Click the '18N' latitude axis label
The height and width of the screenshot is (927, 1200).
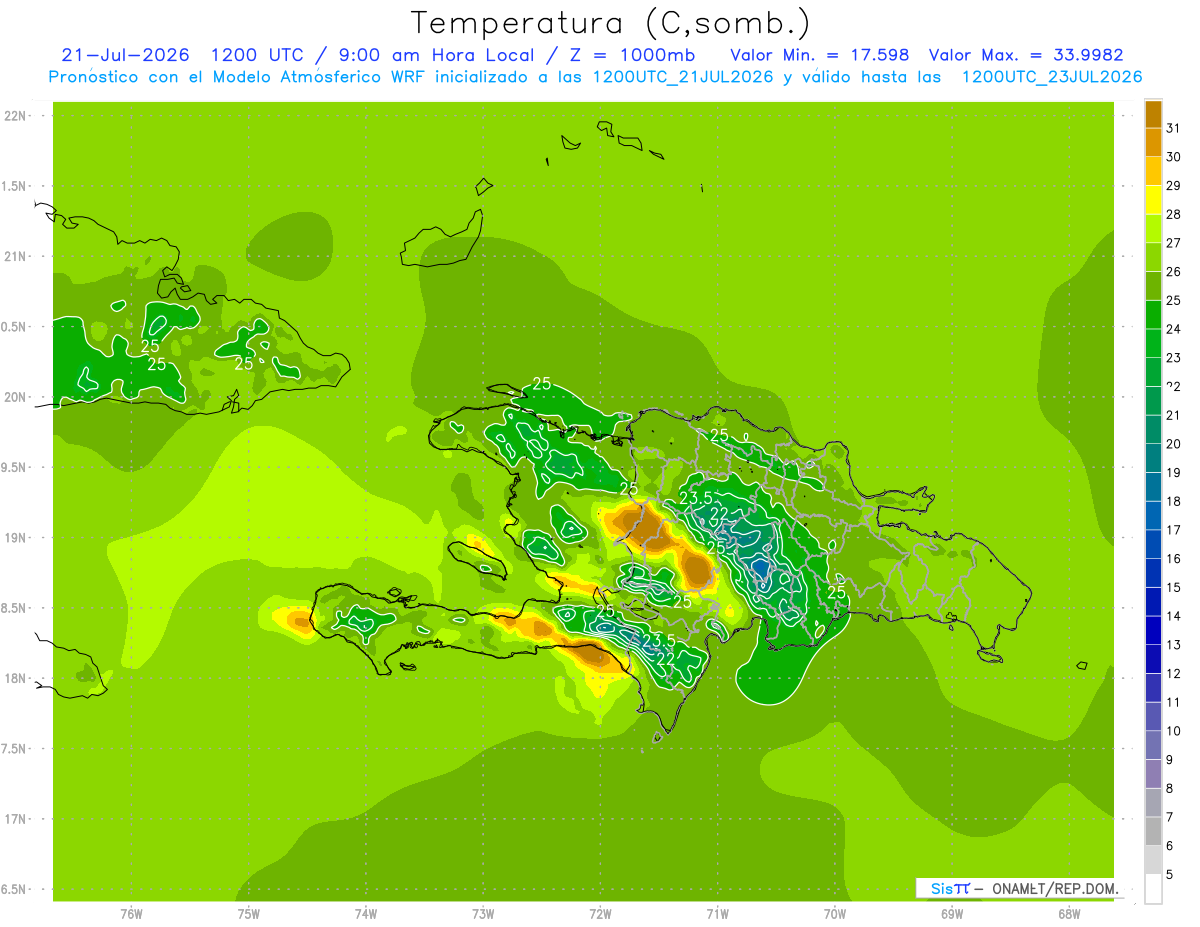(14, 678)
